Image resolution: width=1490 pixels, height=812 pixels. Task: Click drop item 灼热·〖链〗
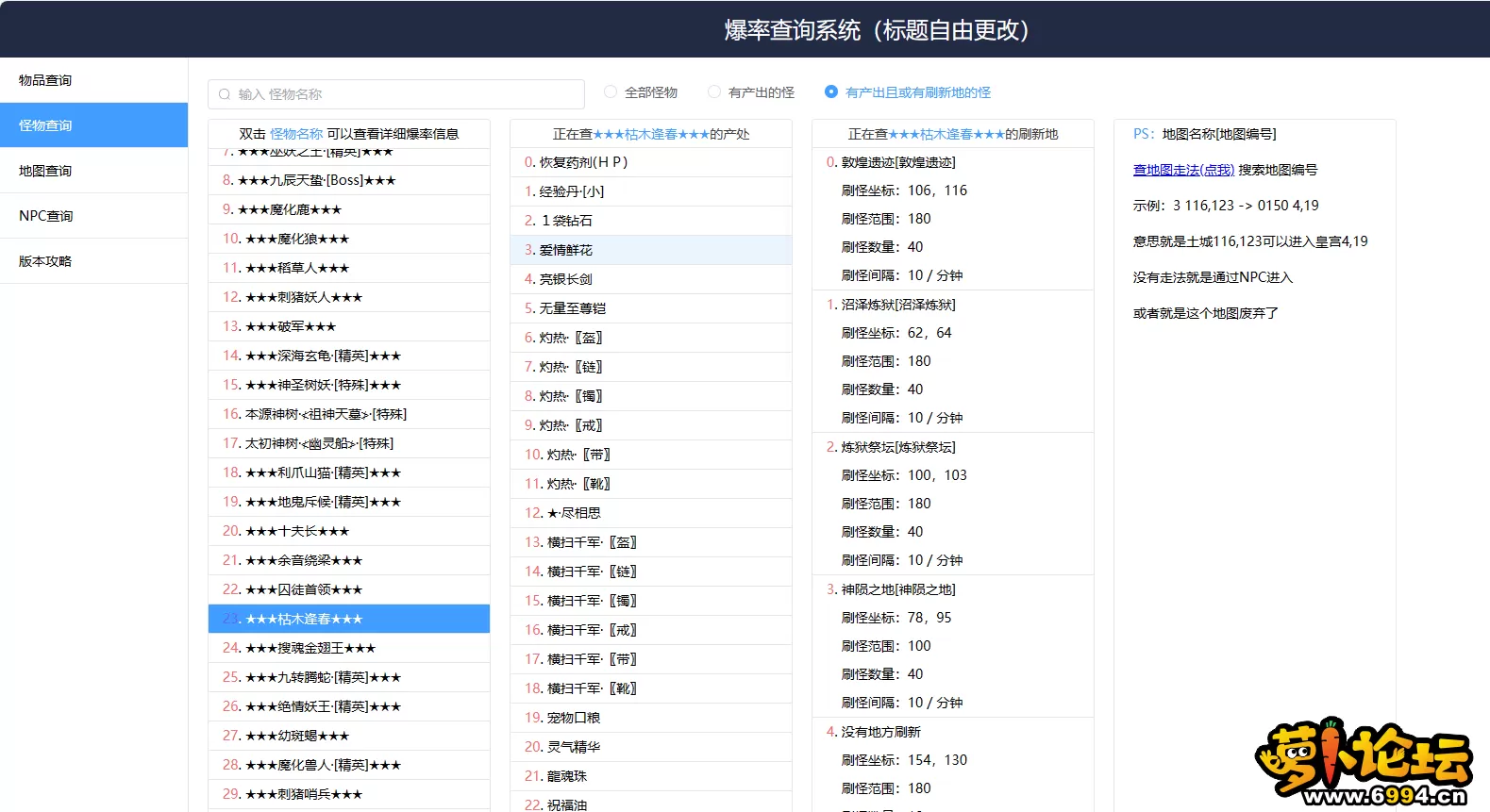(x=651, y=367)
